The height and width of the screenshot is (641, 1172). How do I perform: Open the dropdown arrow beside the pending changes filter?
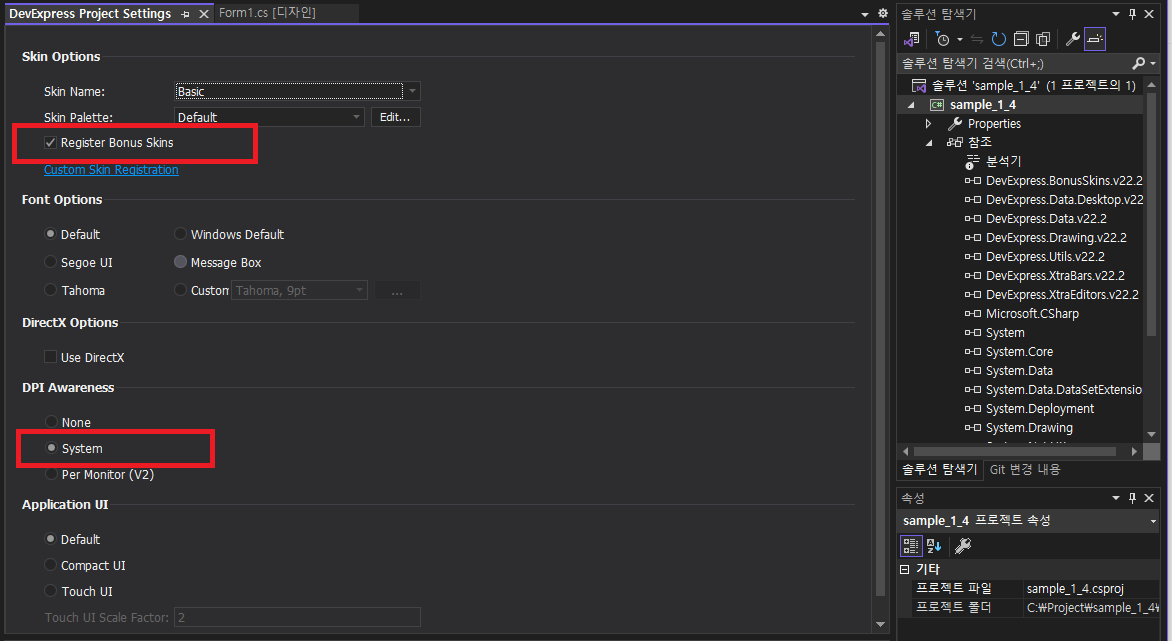960,39
